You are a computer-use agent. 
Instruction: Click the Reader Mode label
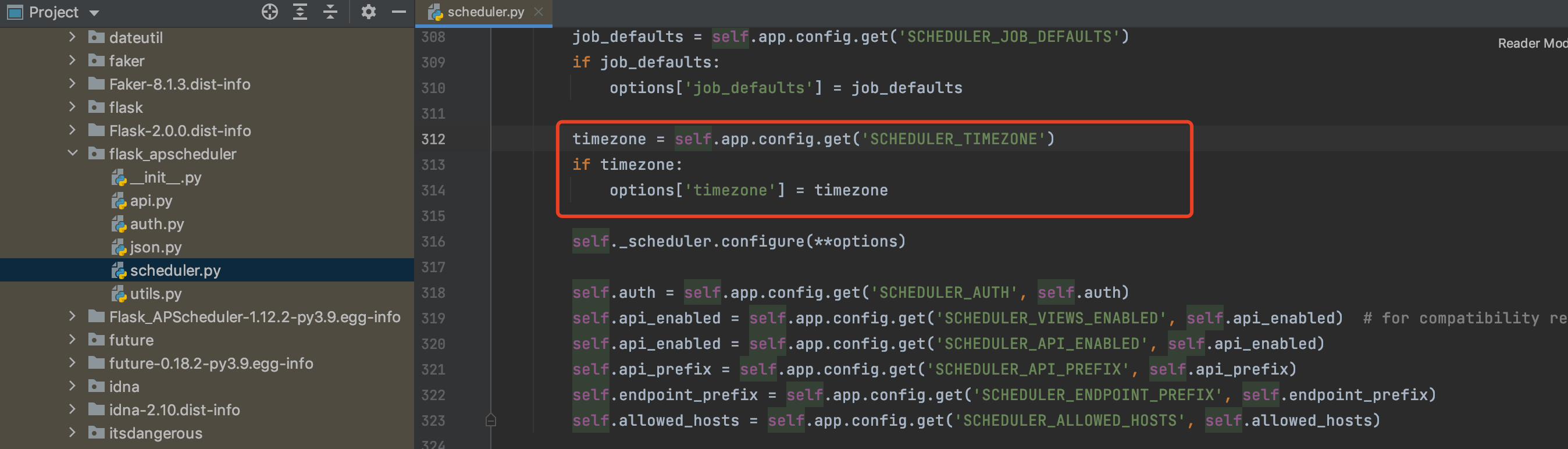pyautogui.click(x=1531, y=43)
